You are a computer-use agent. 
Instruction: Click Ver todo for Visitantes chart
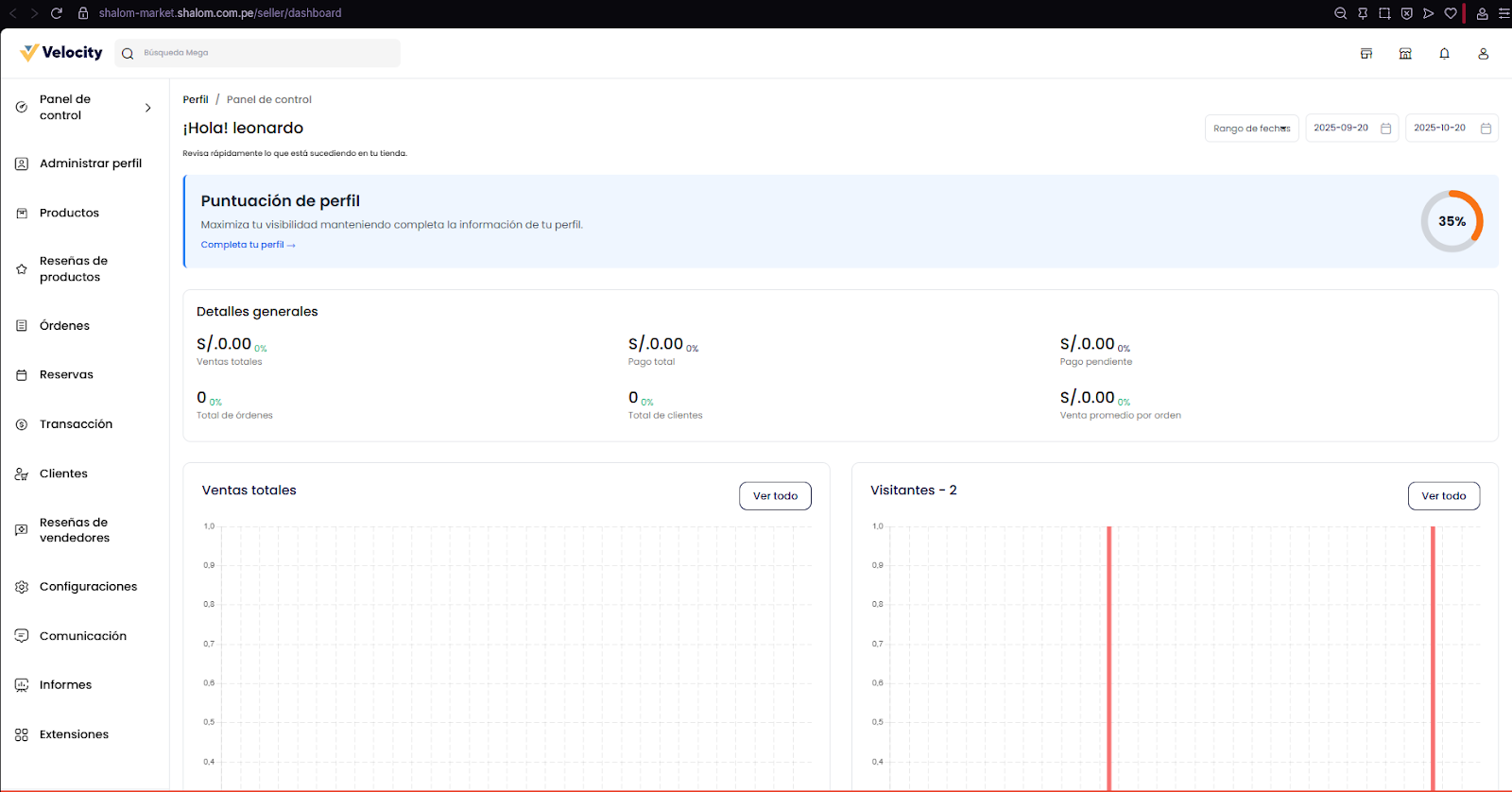point(1443,496)
